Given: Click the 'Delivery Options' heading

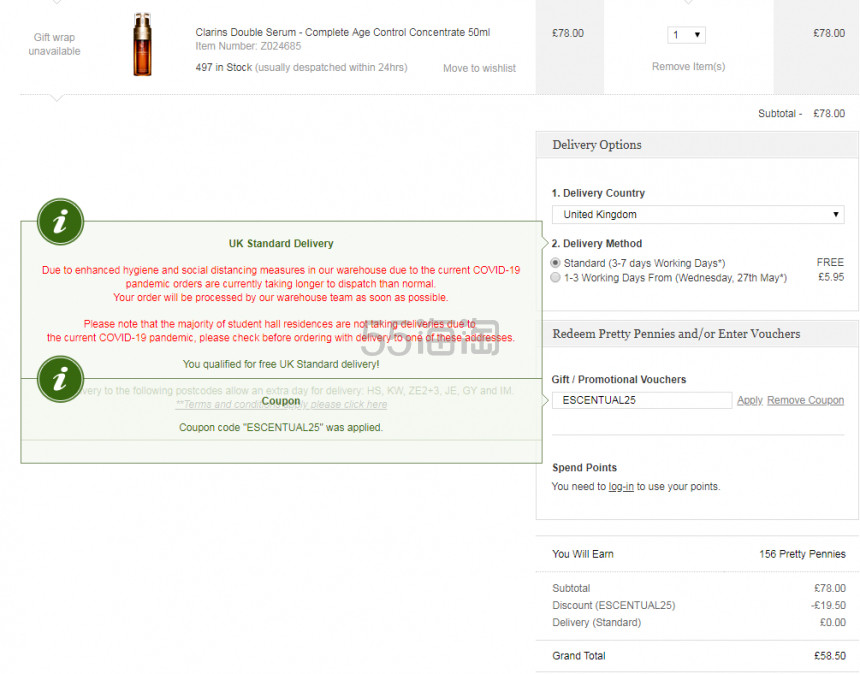Looking at the screenshot, I should point(597,145).
